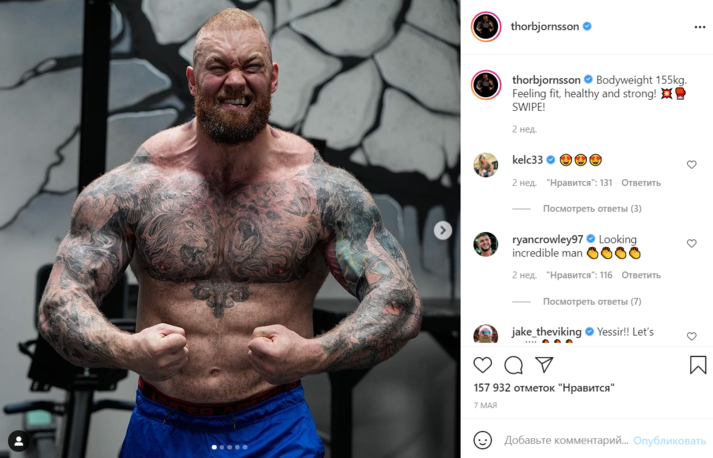Open thorbjornsson profile from header username
713x458 pixels.
544,27
